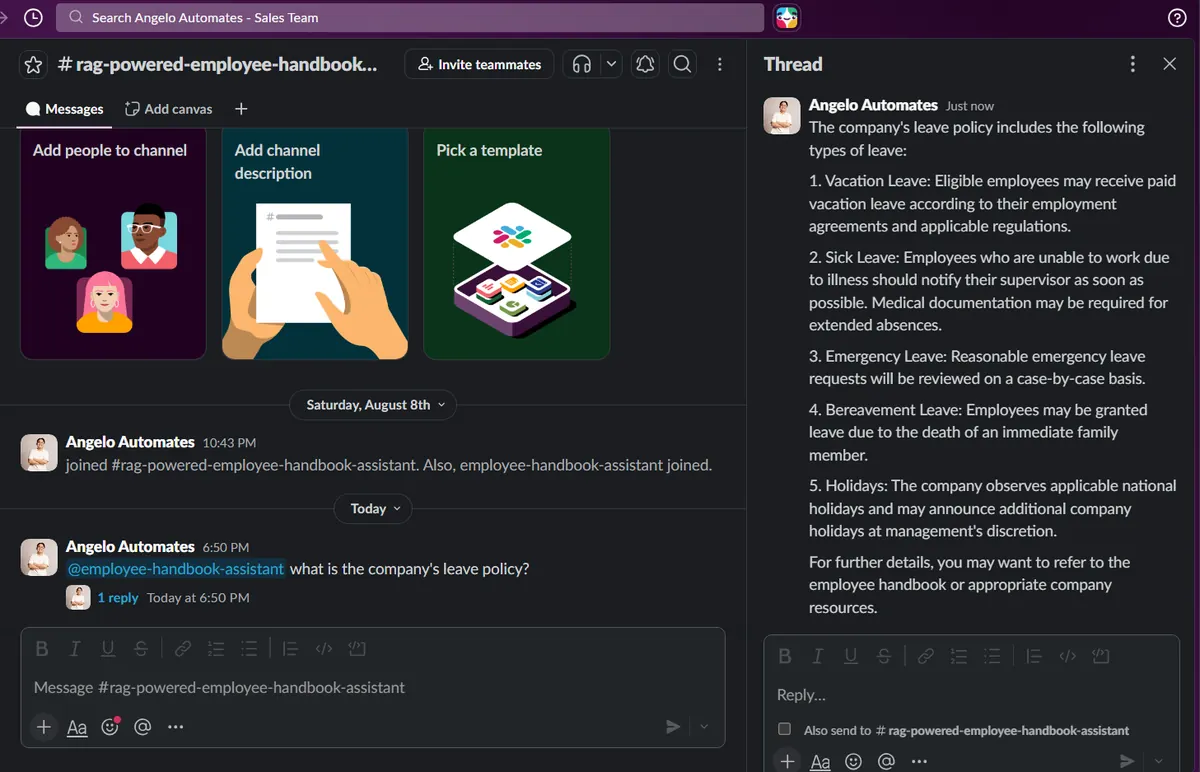Insert inline code in channel composer
Screen dimensions: 1200x772
click(323, 649)
